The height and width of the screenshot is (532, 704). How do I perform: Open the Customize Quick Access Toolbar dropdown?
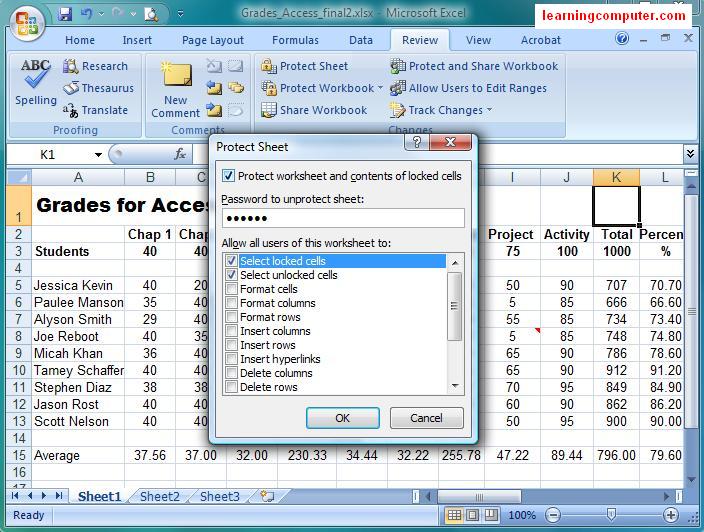click(180, 14)
